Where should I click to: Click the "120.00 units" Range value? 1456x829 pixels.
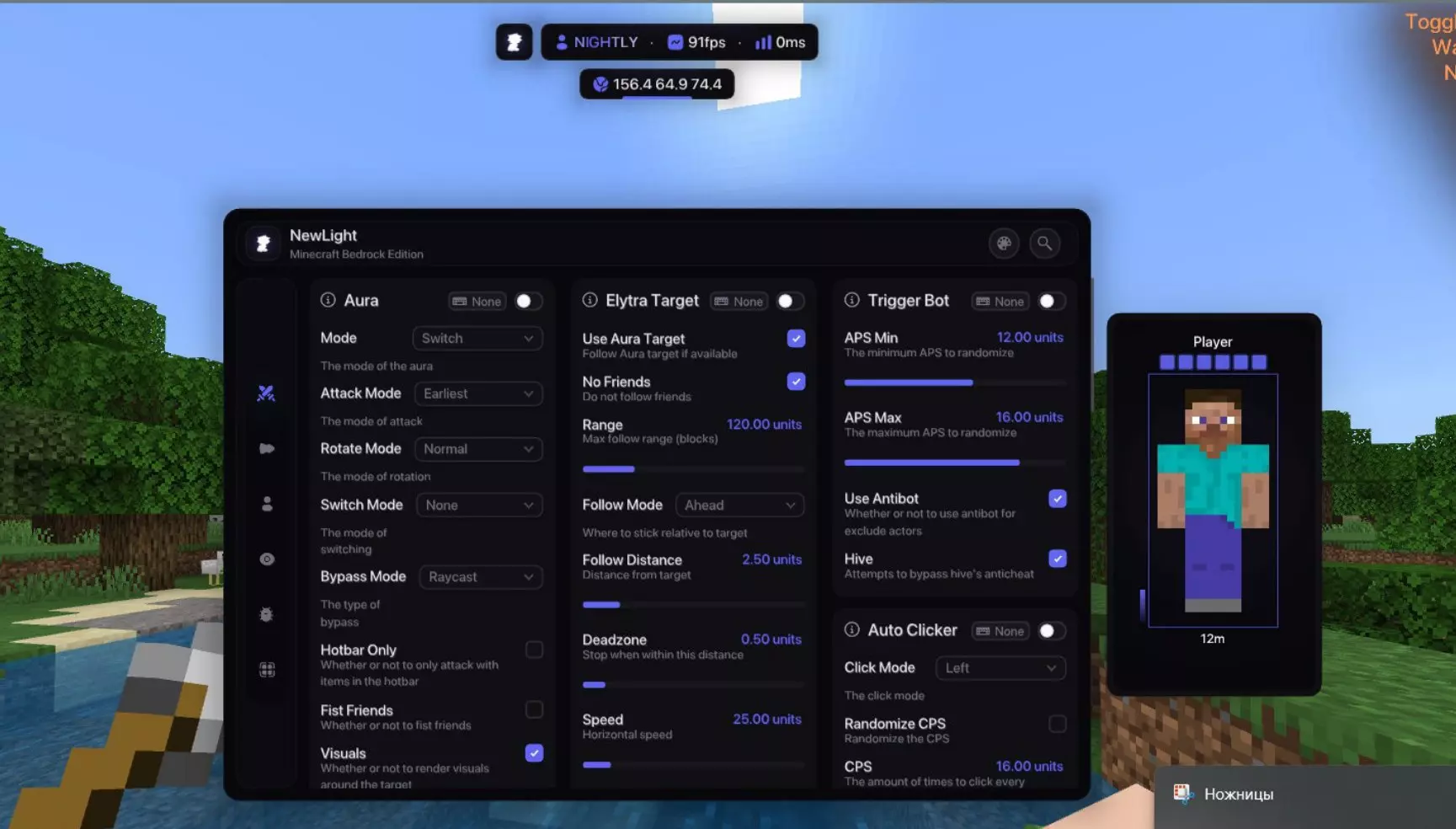tap(764, 425)
